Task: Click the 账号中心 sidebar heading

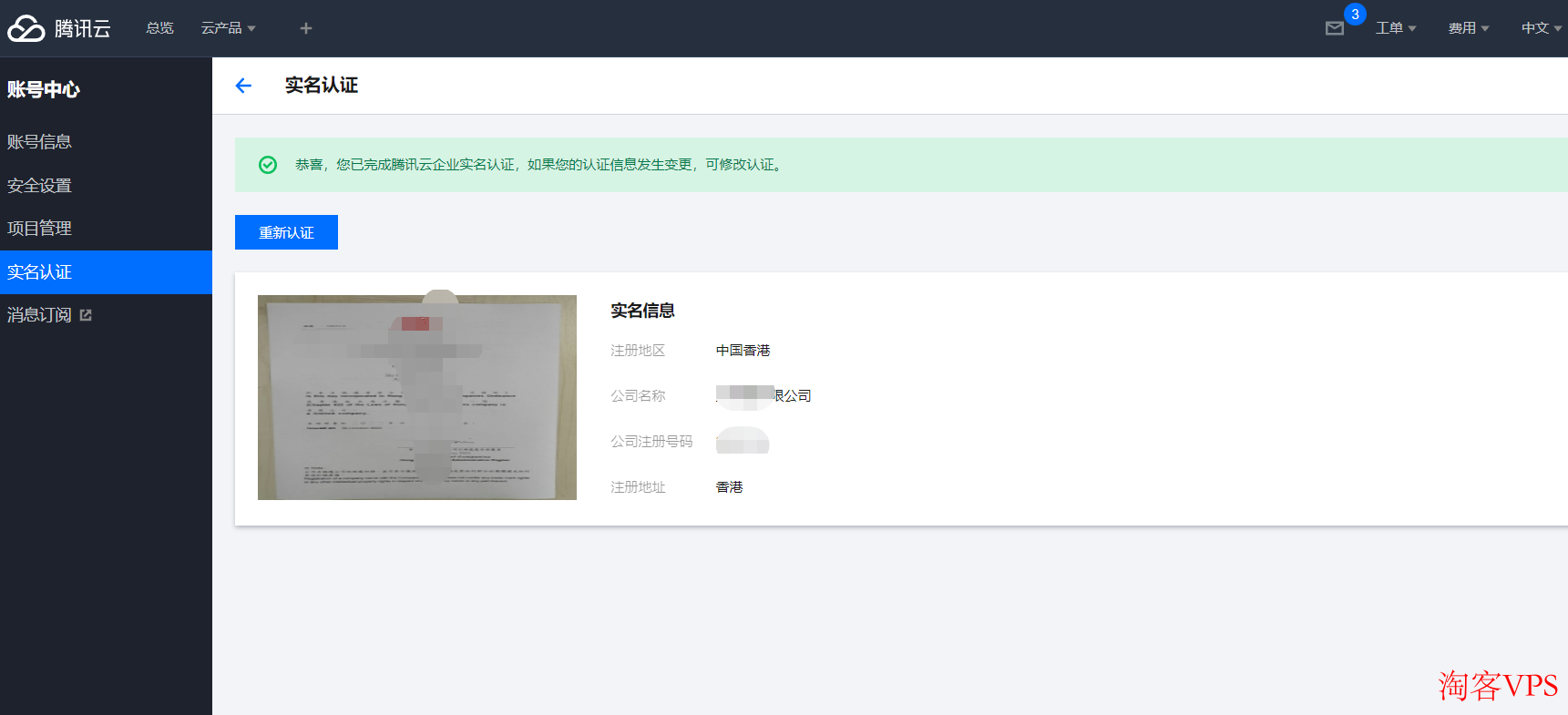Action: click(x=44, y=89)
